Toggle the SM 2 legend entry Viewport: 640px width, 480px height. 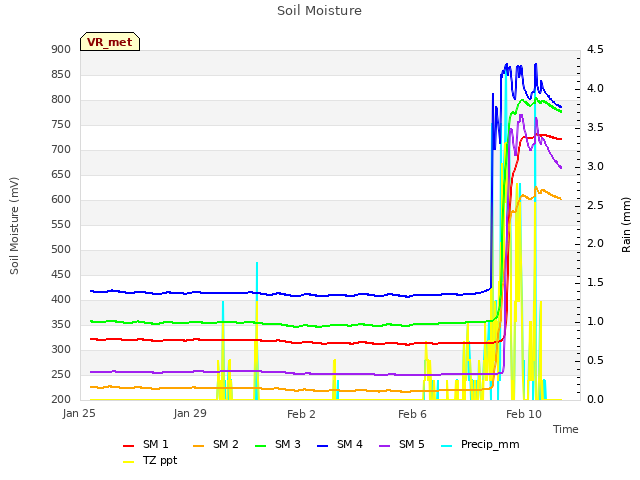[216, 444]
